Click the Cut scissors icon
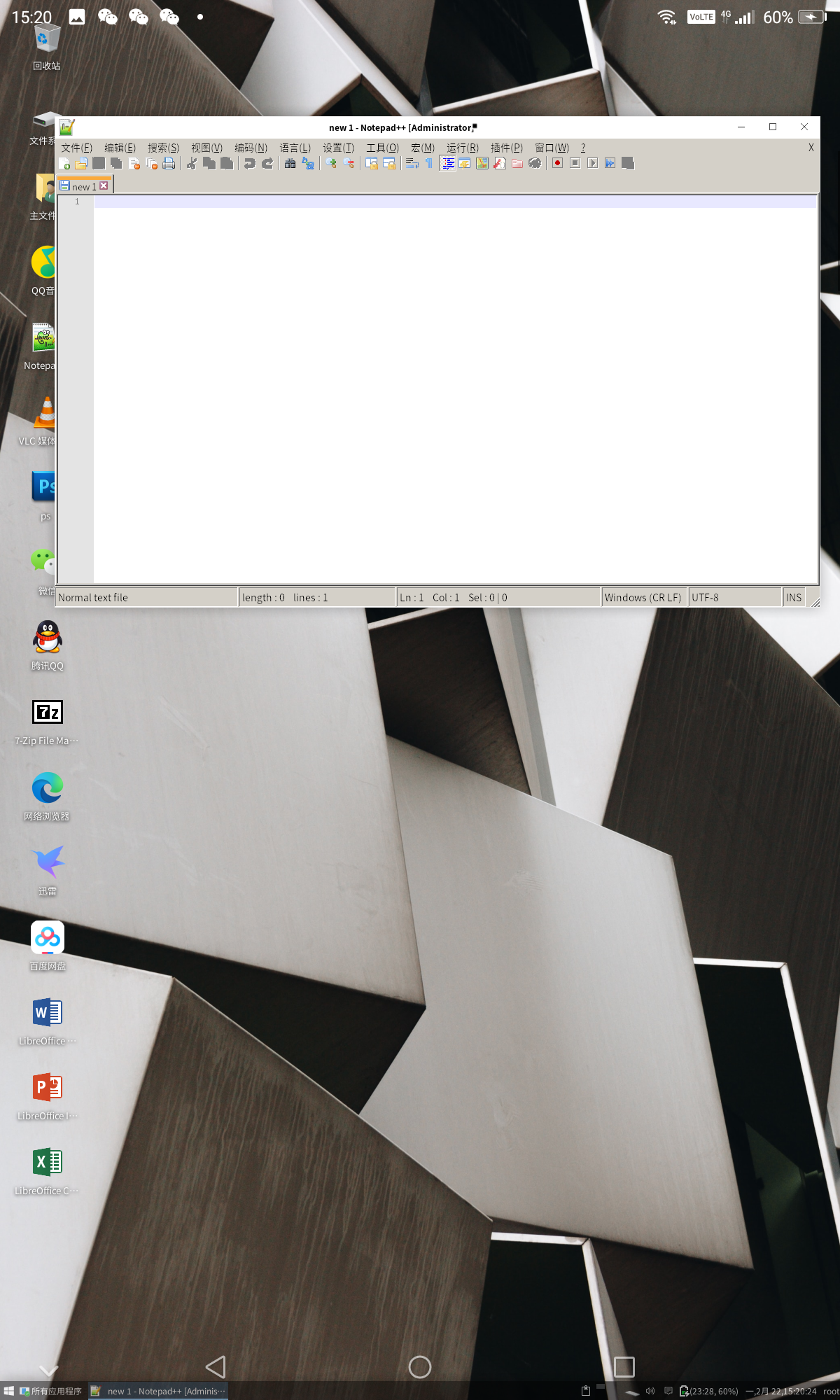The image size is (840, 1400). click(x=192, y=163)
